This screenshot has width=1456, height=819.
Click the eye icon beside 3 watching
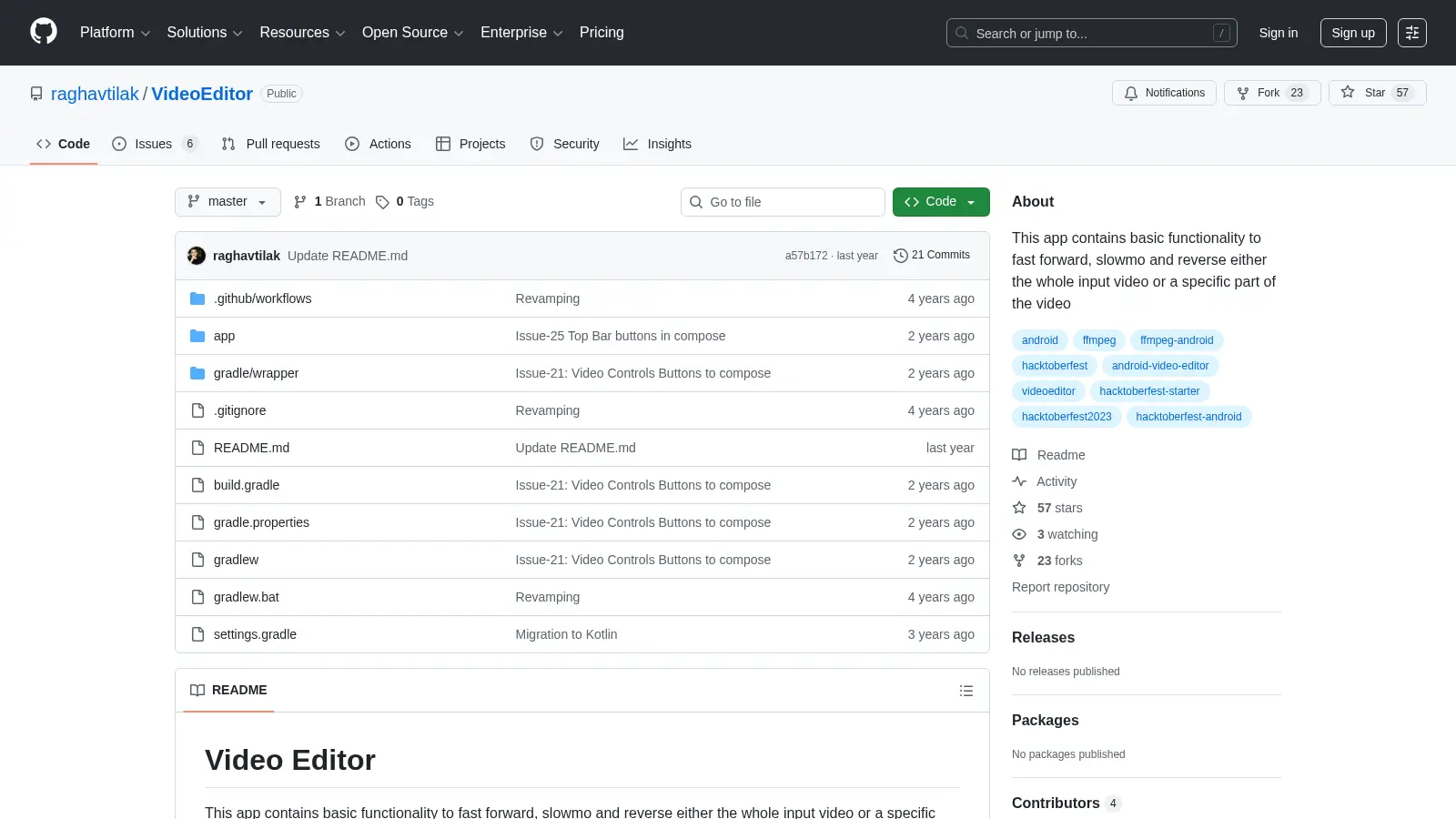1019,534
